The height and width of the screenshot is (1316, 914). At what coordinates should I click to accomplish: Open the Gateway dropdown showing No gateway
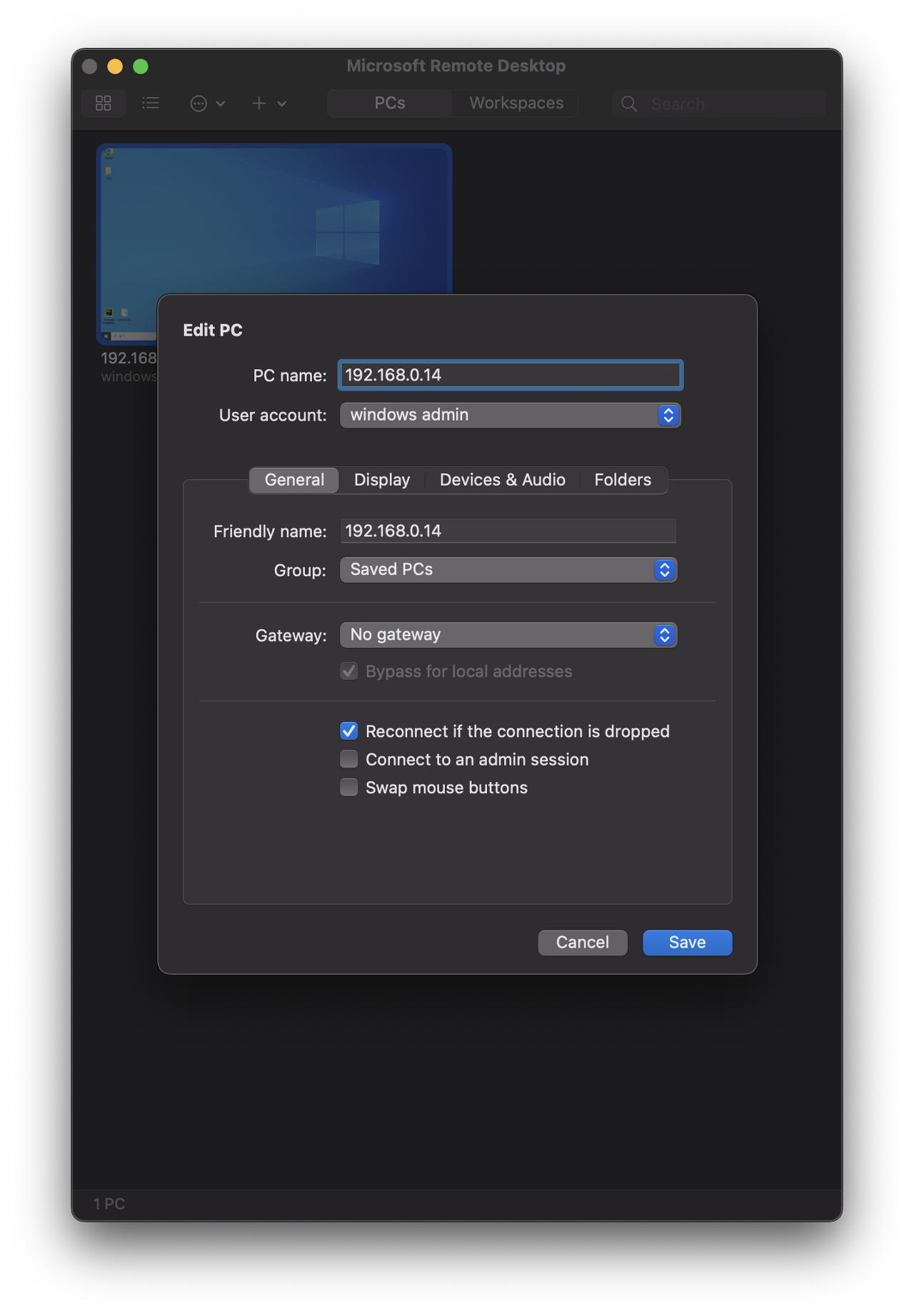pos(508,635)
